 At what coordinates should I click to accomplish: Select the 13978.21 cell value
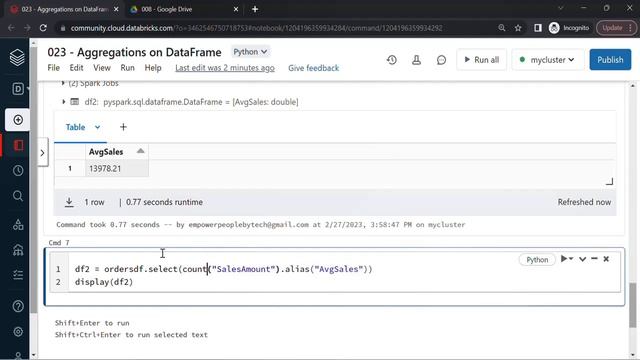coord(105,169)
